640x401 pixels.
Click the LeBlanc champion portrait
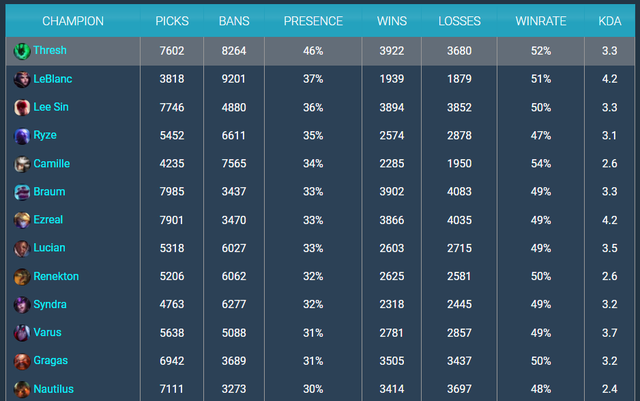click(x=22, y=79)
